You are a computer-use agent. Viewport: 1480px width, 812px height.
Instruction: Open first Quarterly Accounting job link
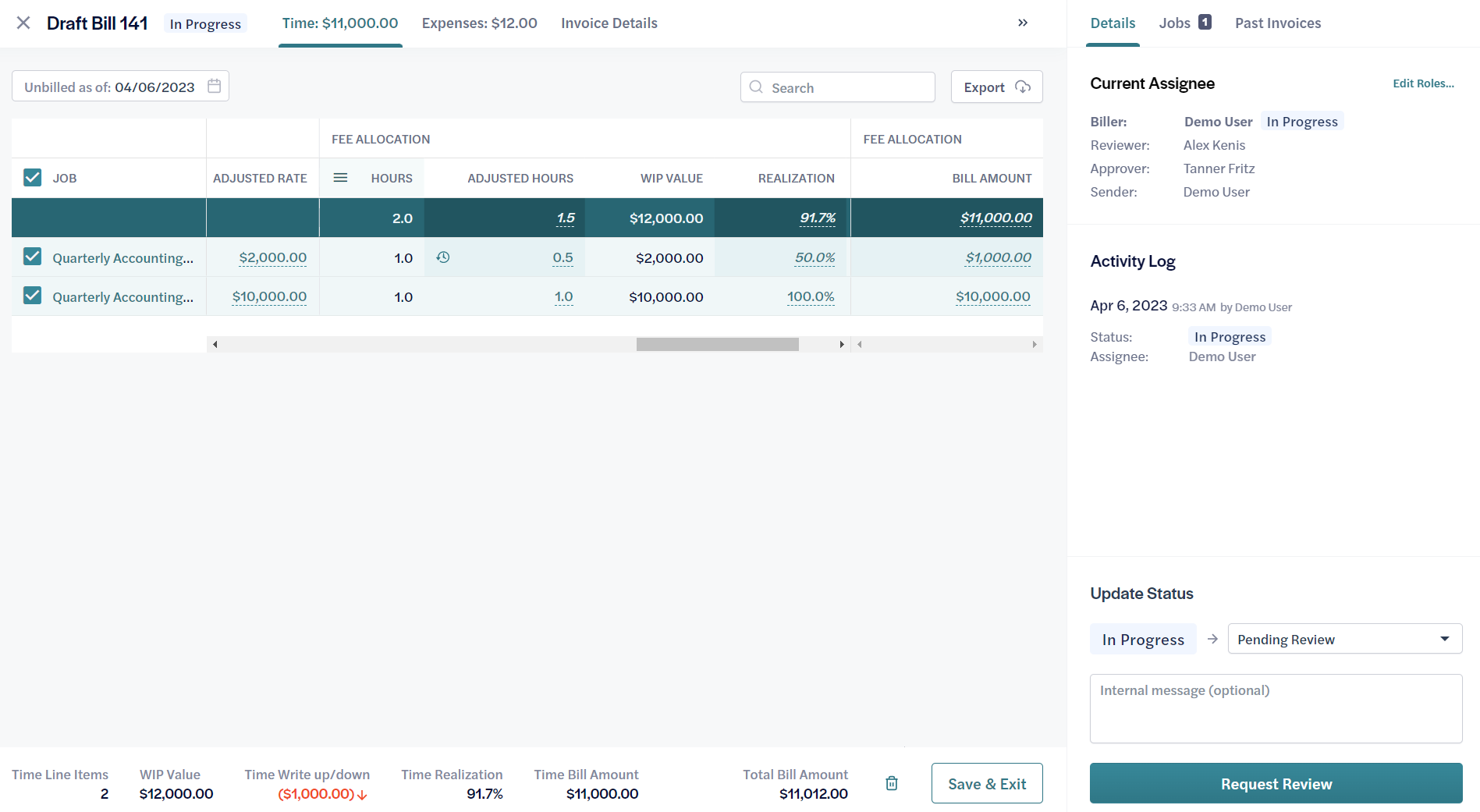coord(123,257)
